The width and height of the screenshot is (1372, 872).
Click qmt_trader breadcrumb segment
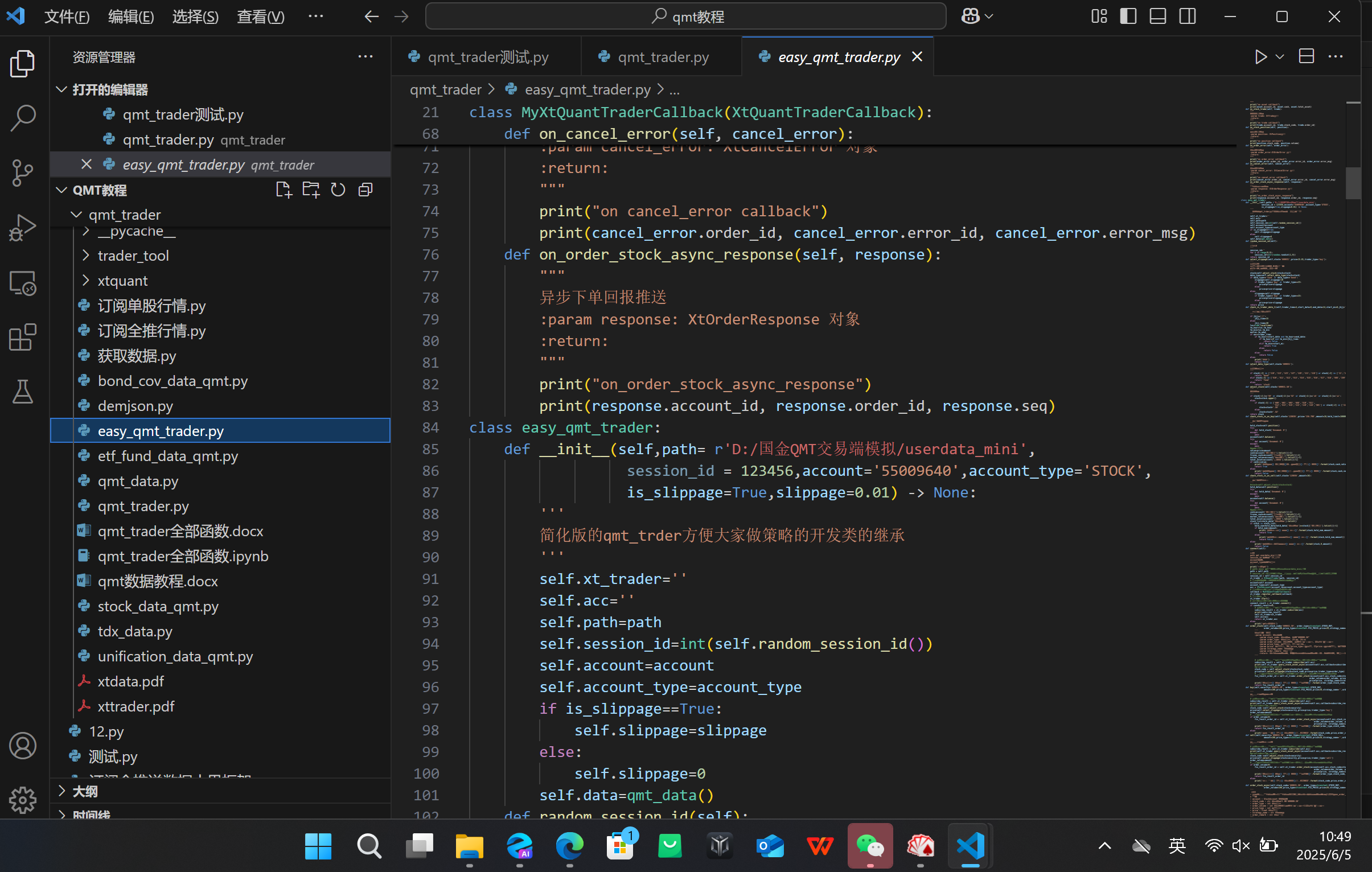446,89
